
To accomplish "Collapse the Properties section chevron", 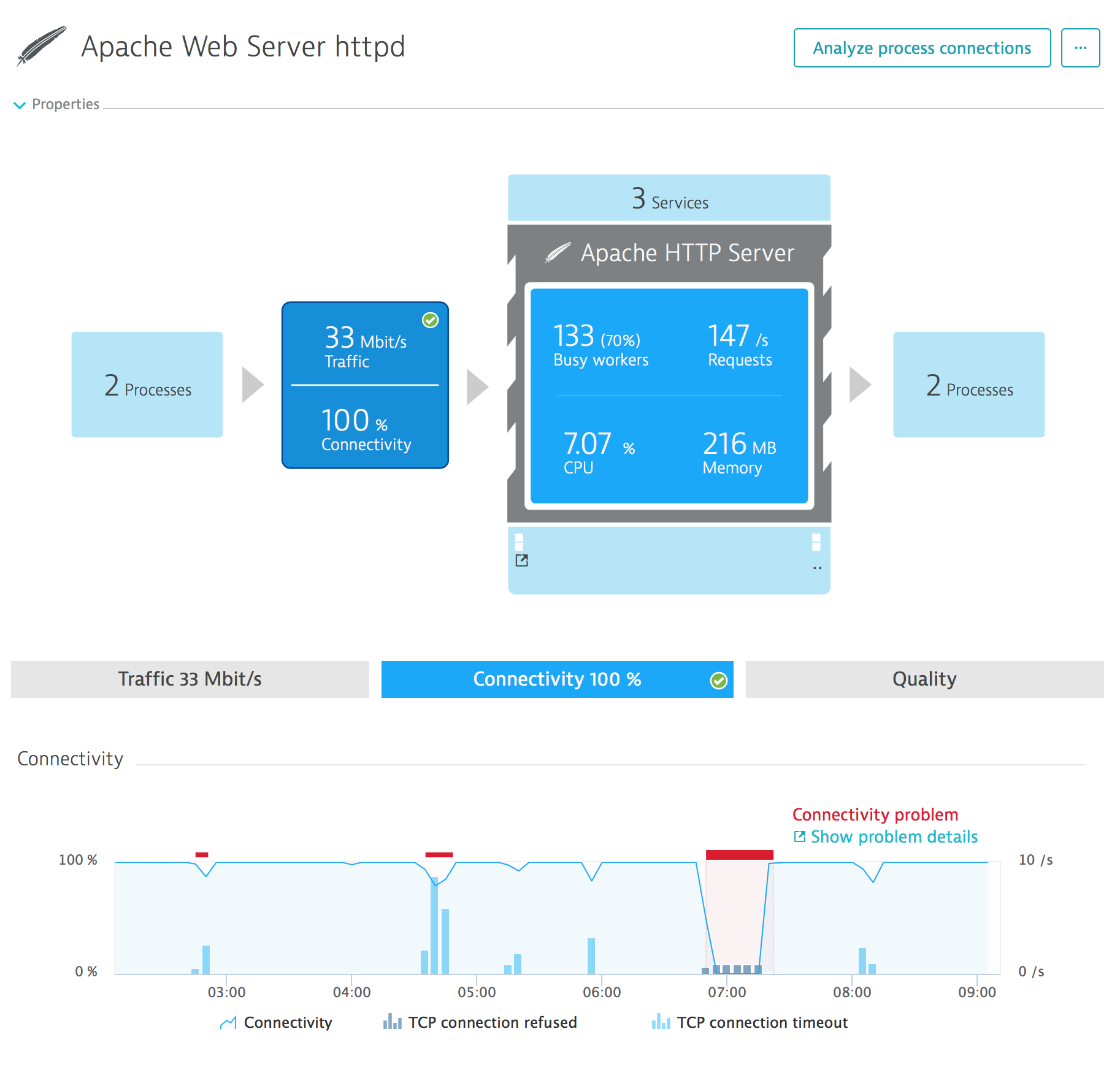I will (x=20, y=105).
